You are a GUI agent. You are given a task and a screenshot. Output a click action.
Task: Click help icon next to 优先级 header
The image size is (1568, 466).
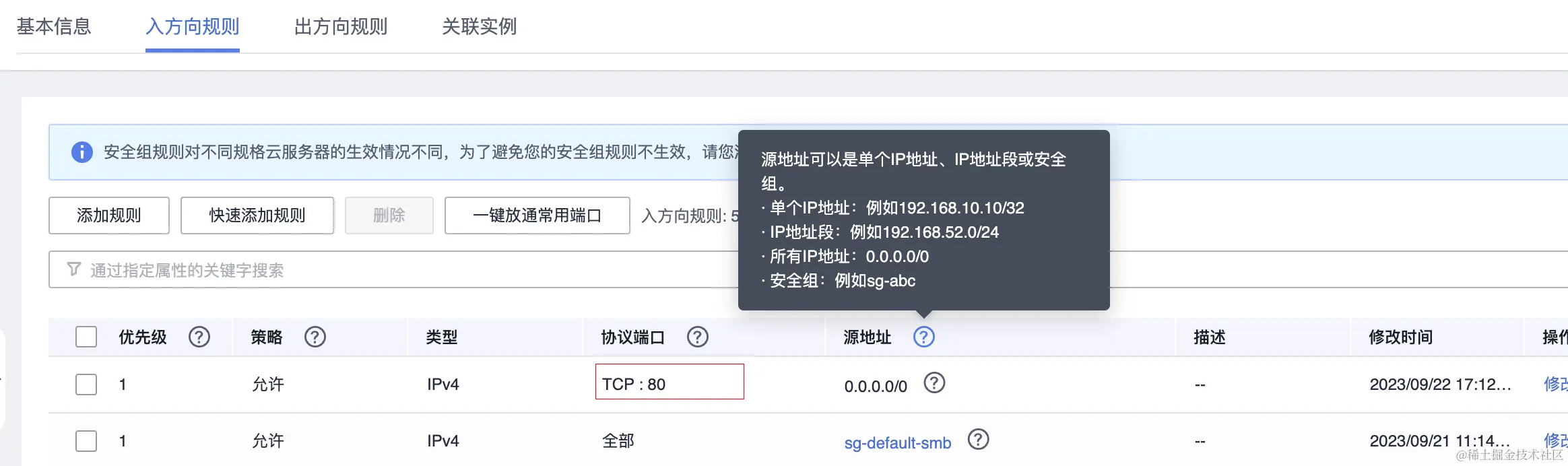(x=199, y=337)
